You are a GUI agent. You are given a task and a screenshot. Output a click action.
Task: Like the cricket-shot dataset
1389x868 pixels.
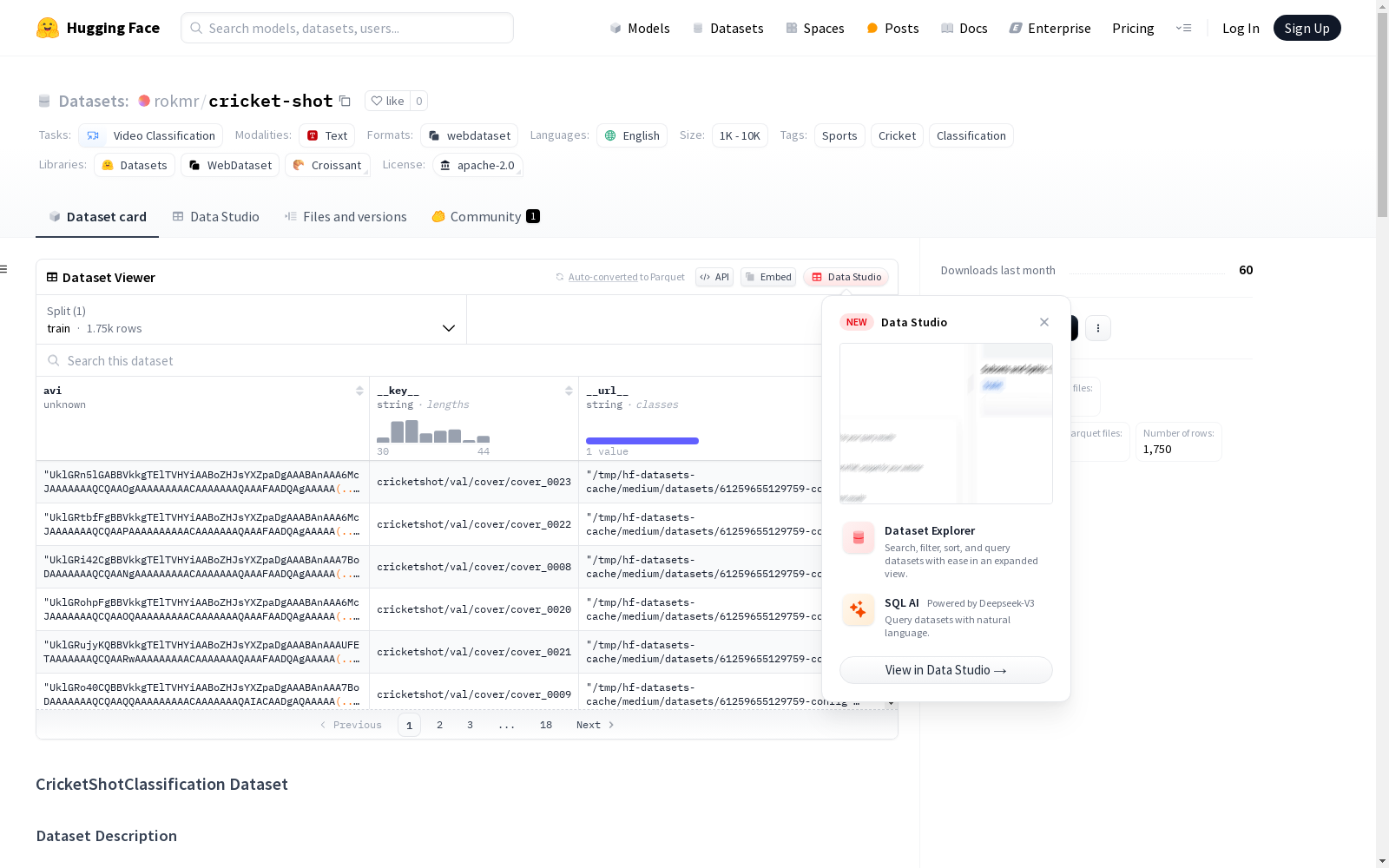[387, 101]
